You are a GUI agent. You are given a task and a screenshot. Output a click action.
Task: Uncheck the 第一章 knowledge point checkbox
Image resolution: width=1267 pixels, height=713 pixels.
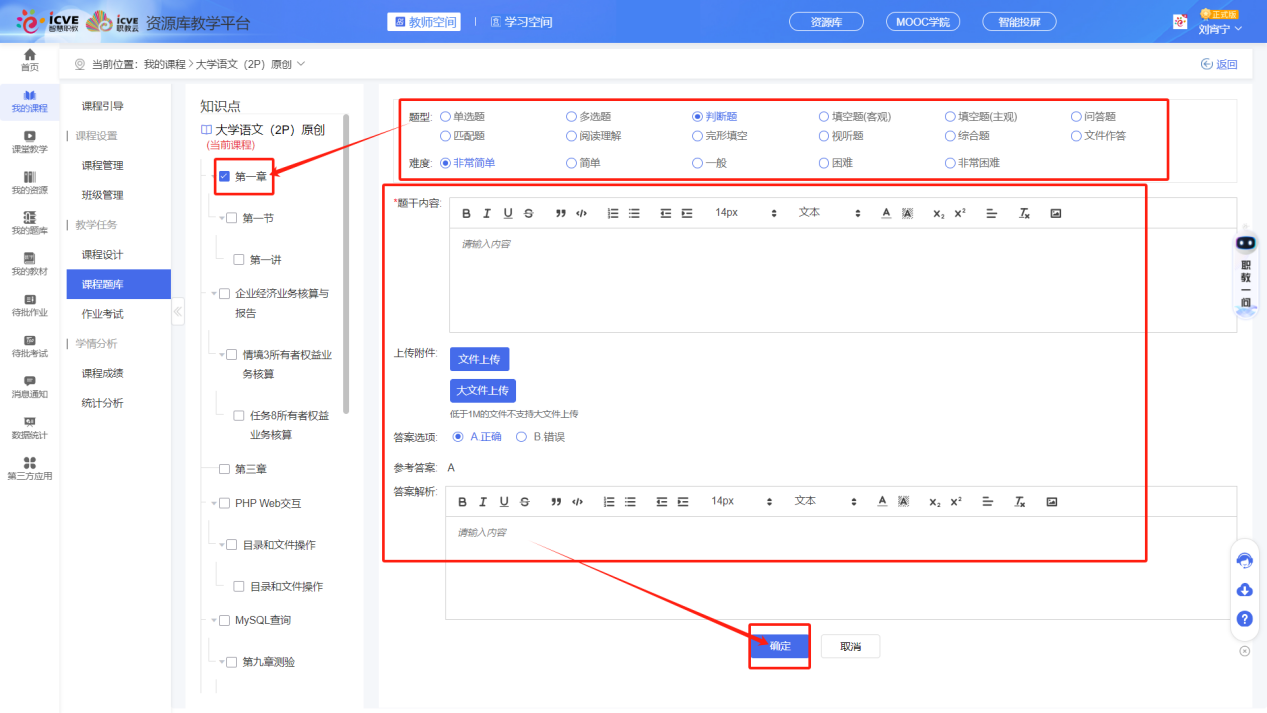(224, 177)
